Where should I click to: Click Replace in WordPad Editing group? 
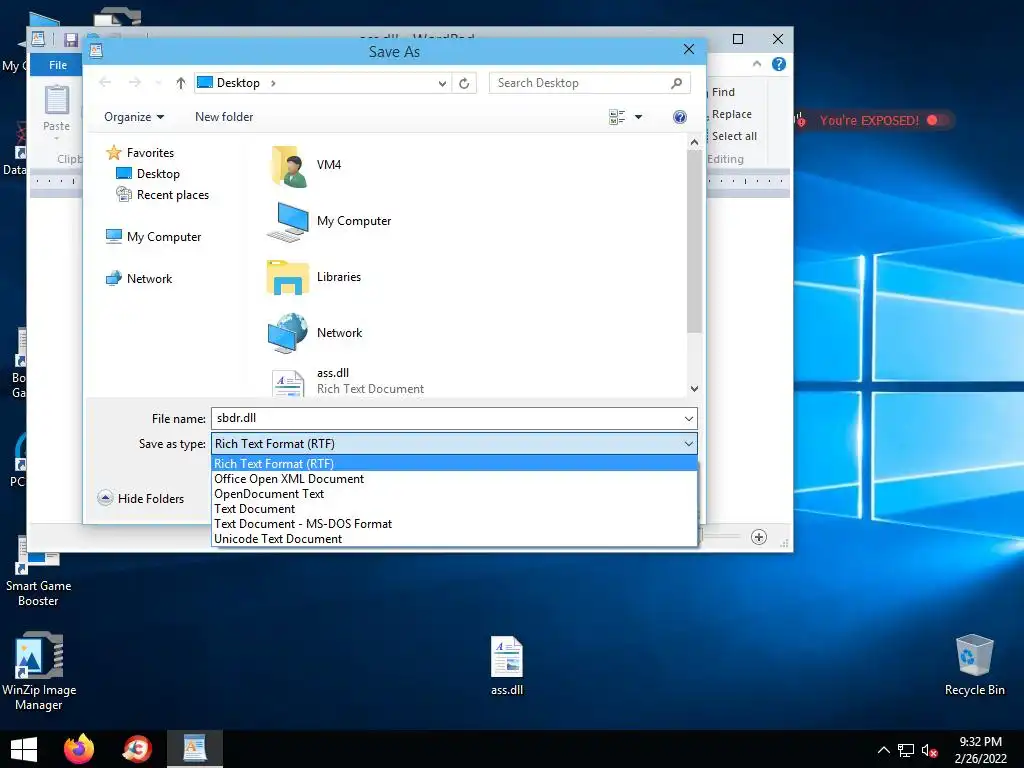click(731, 114)
